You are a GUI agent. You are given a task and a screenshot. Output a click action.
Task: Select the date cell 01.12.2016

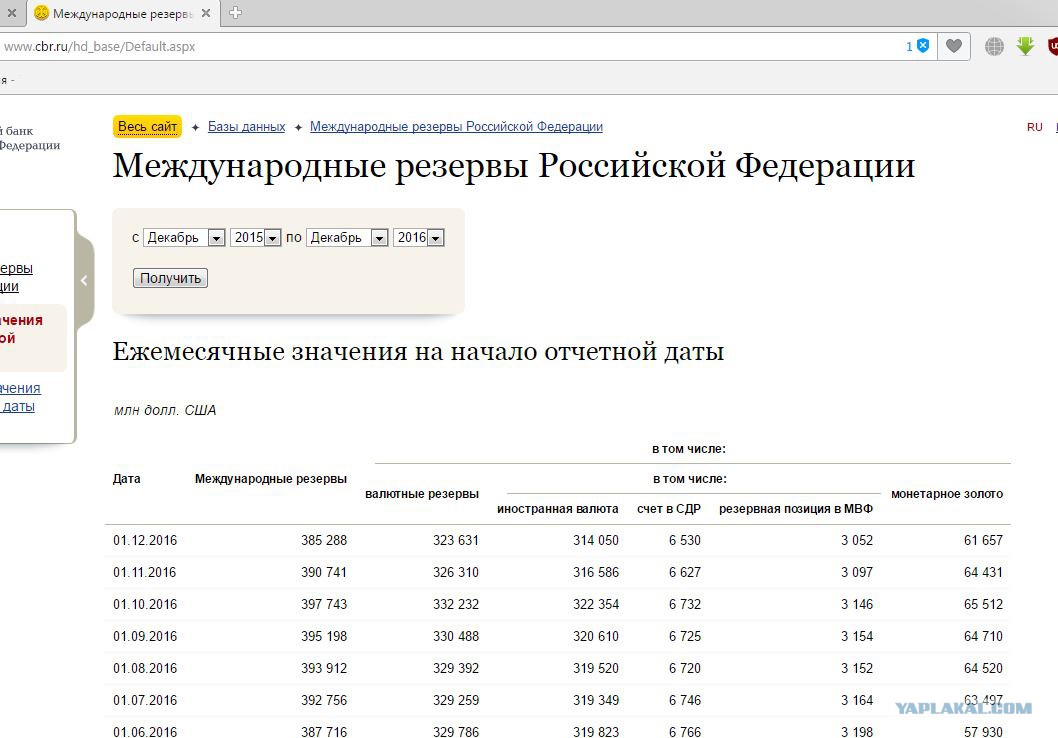coord(145,540)
